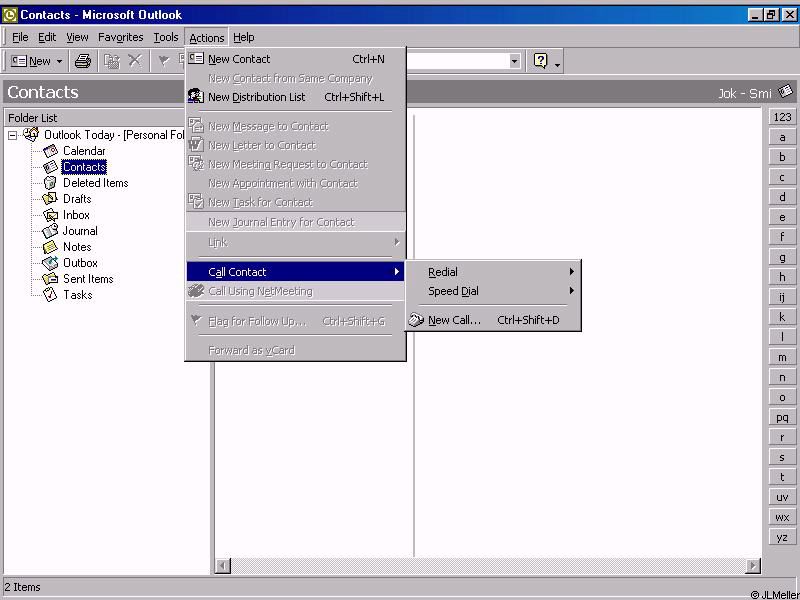The width and height of the screenshot is (800, 600).
Task: Expand the Speed Dial submenu
Action: [x=493, y=291]
